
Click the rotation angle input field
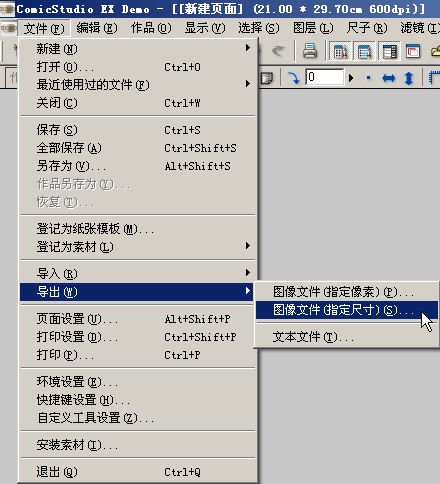325,77
